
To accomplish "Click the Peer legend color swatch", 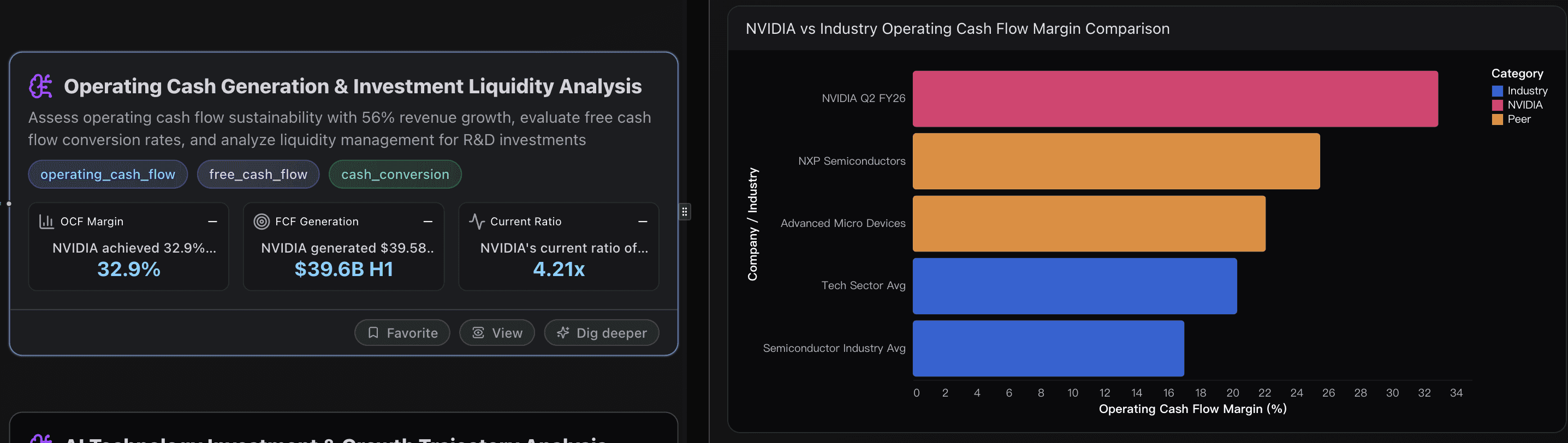I will pyautogui.click(x=1498, y=119).
